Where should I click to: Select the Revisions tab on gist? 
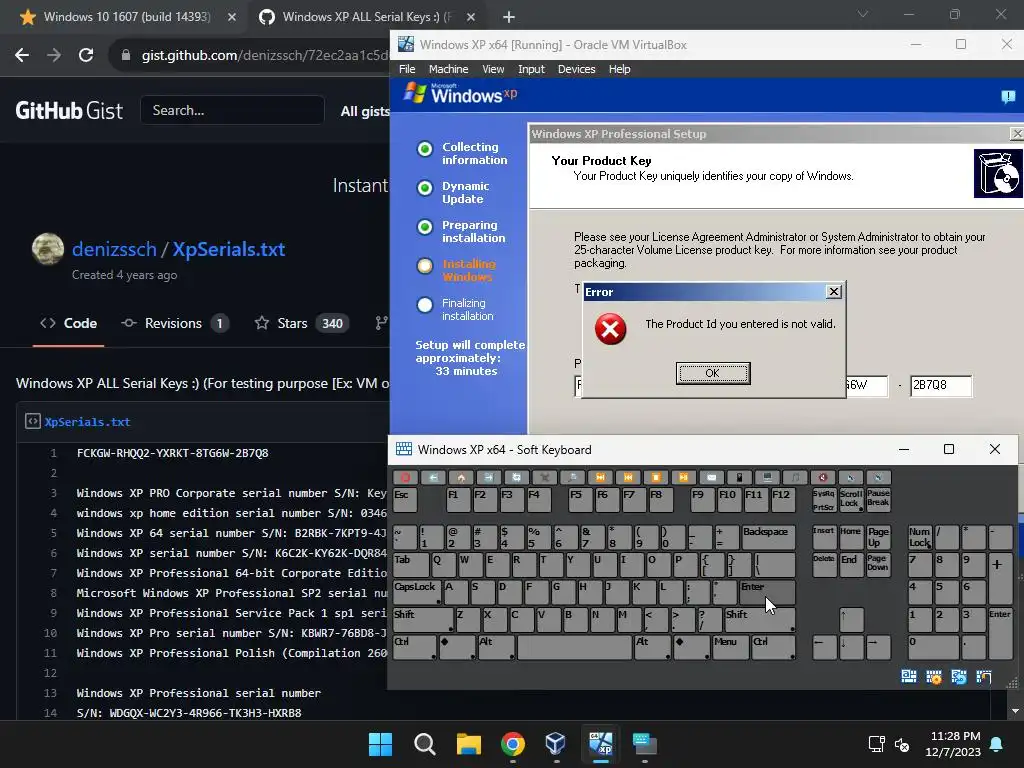click(x=175, y=323)
